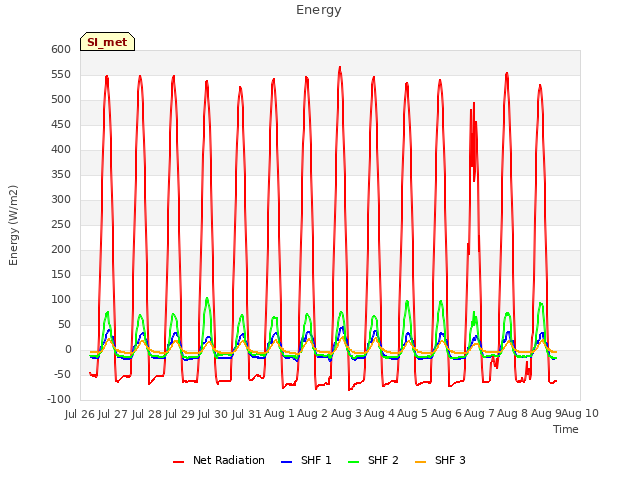Viewport: 640px width, 480px height.
Task: Click the red Net Radiation legend swatch
Action: pos(178,462)
